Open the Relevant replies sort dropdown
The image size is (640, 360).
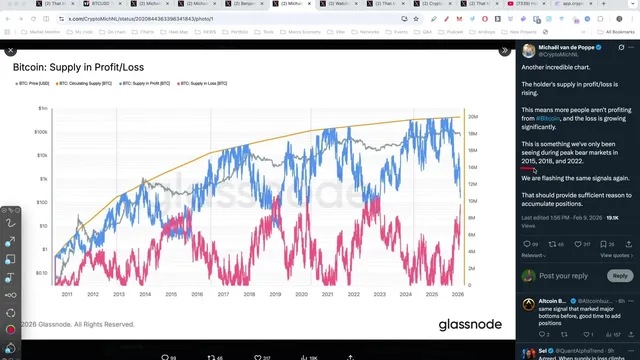tap(533, 256)
